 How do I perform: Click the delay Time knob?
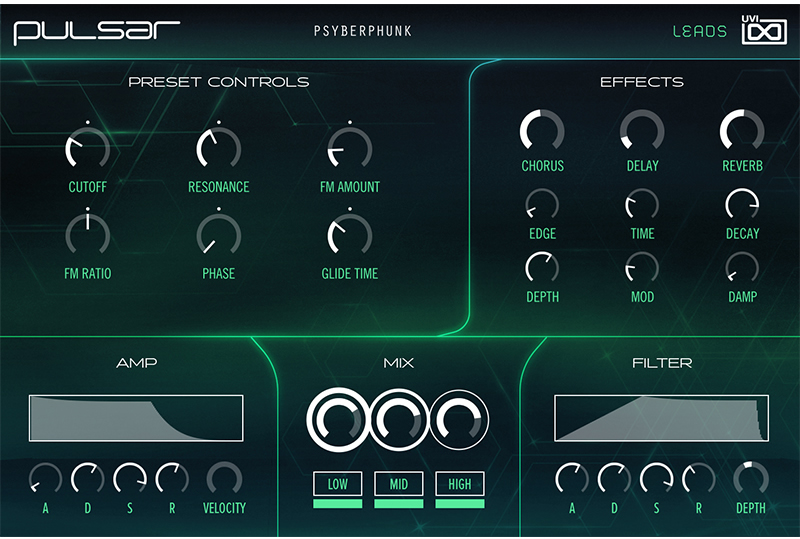pos(642,205)
